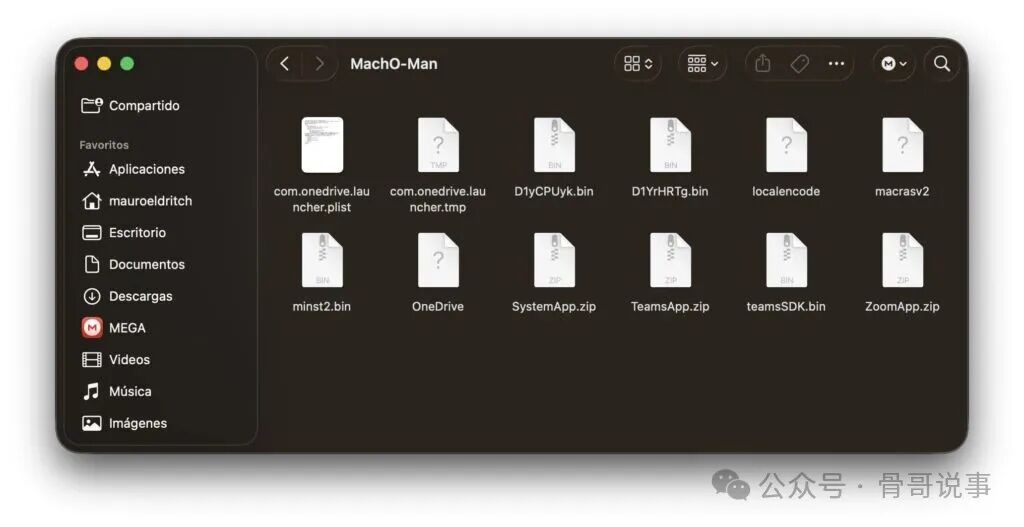Open Compartido in the sidebar

pyautogui.click(x=131, y=105)
